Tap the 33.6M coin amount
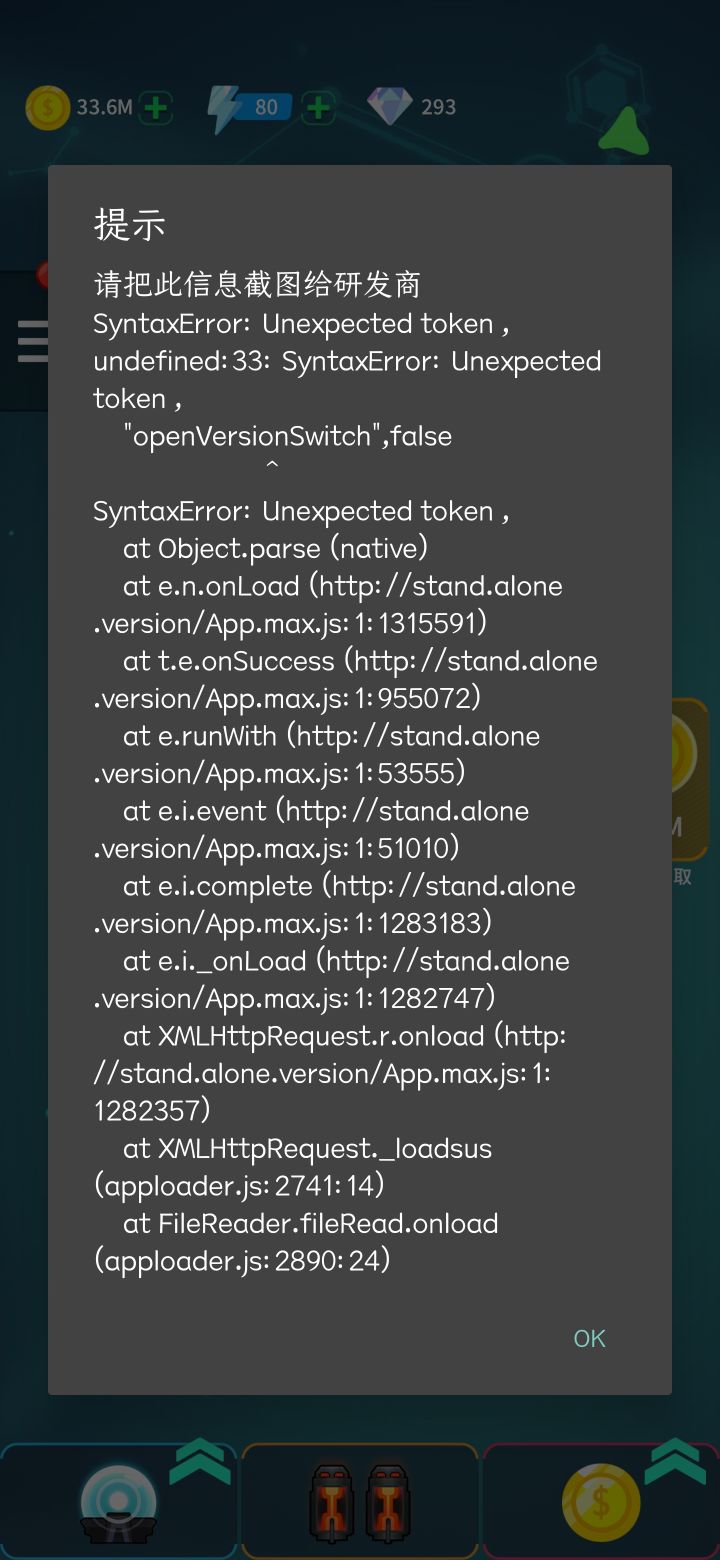 (104, 108)
